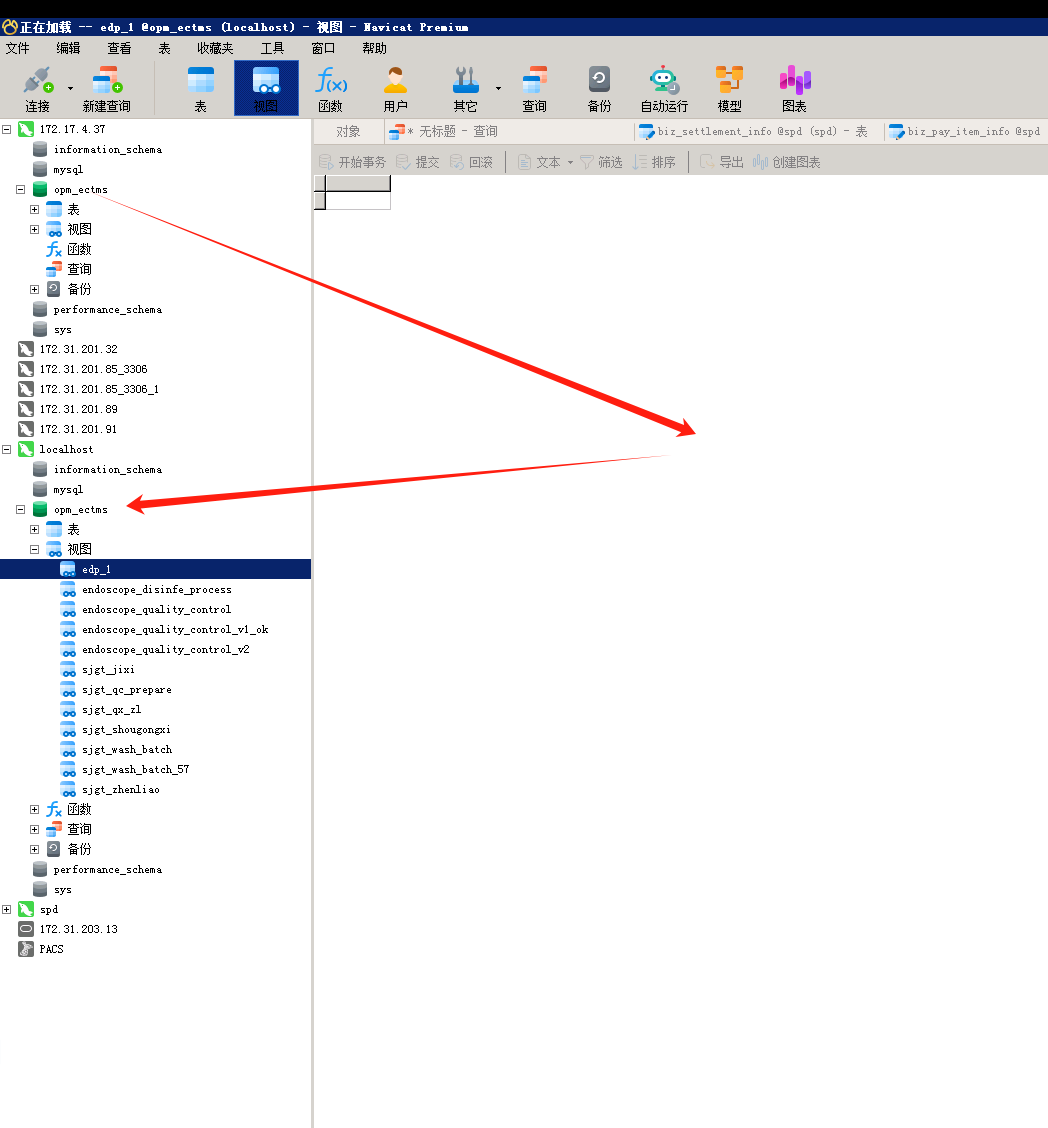Switch to biz_settlement_info @spd tab
Image resolution: width=1048 pixels, height=1128 pixels.
coord(754,132)
